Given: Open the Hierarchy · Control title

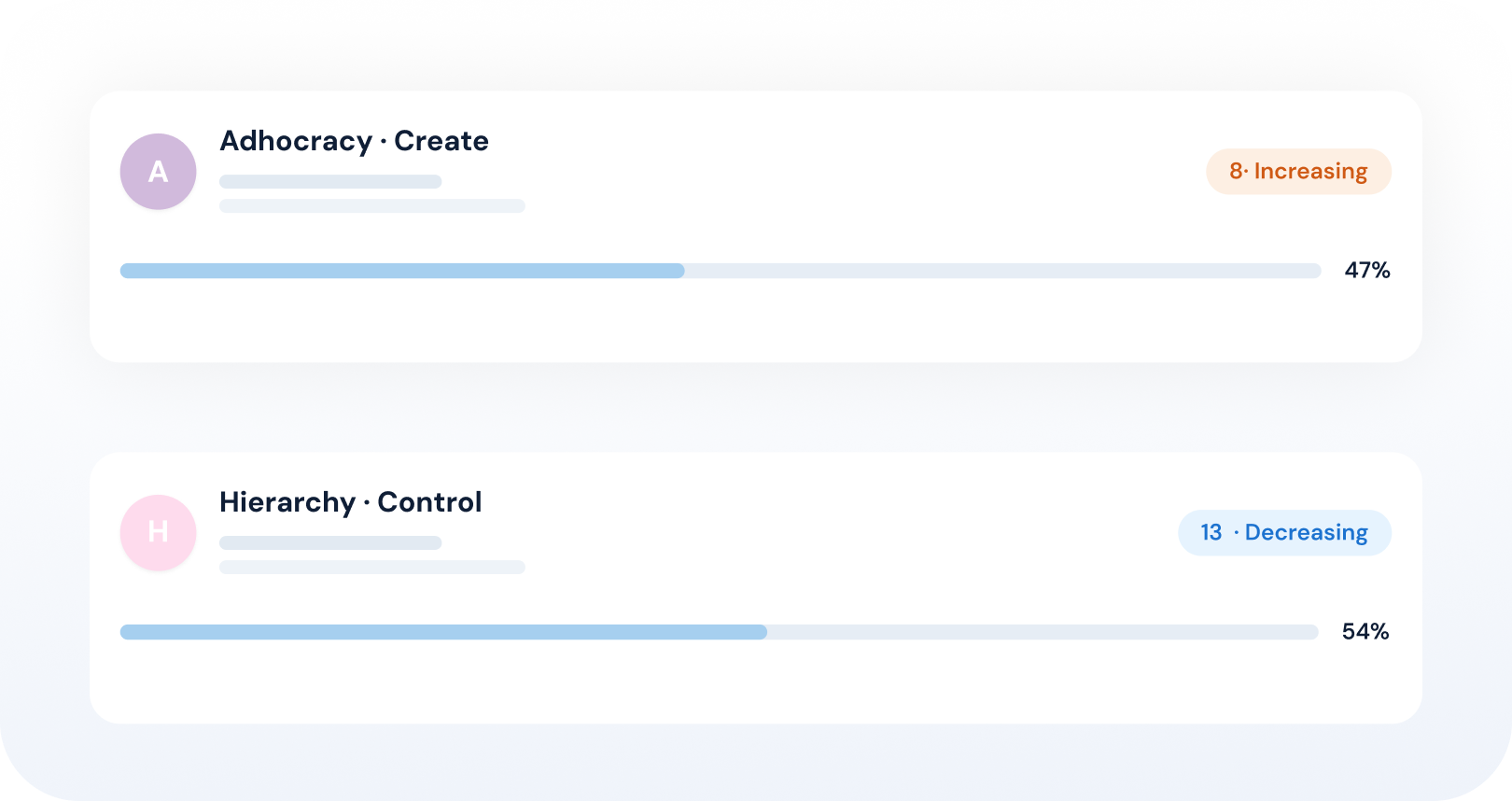Looking at the screenshot, I should (350, 502).
